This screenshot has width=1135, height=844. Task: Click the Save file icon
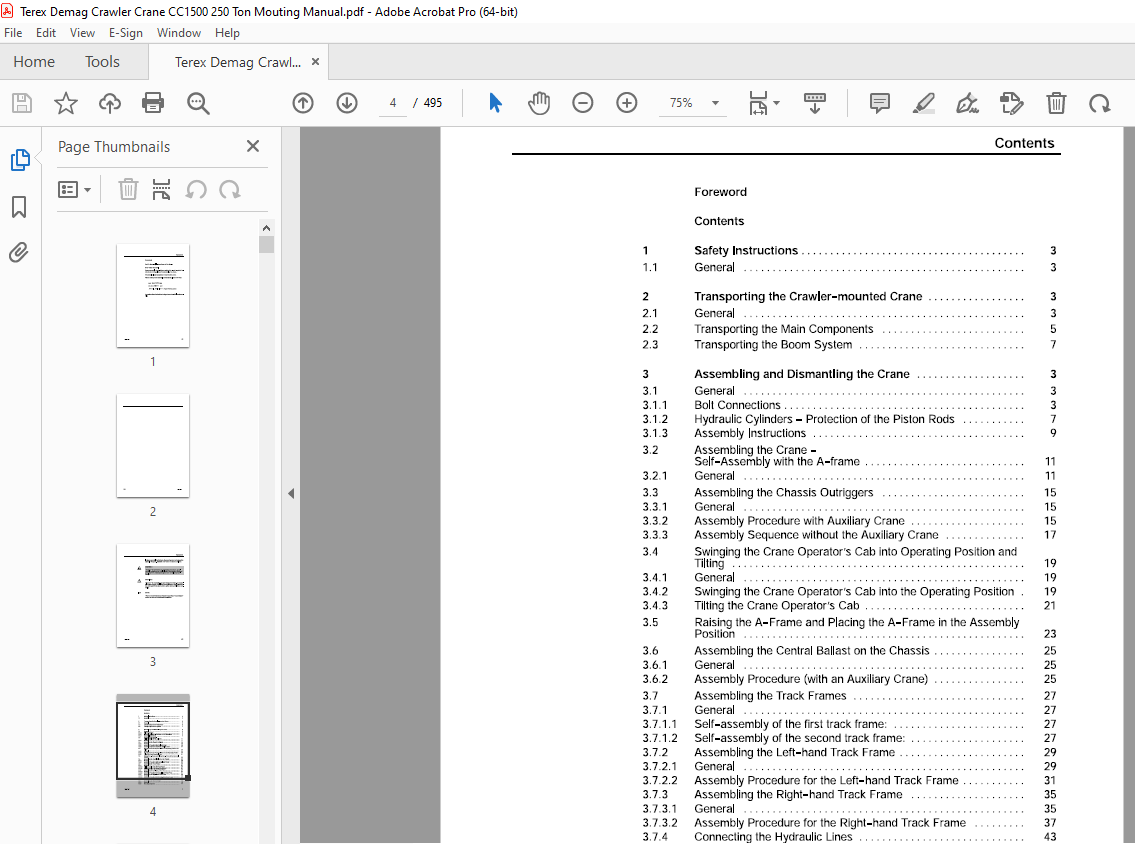(22, 104)
